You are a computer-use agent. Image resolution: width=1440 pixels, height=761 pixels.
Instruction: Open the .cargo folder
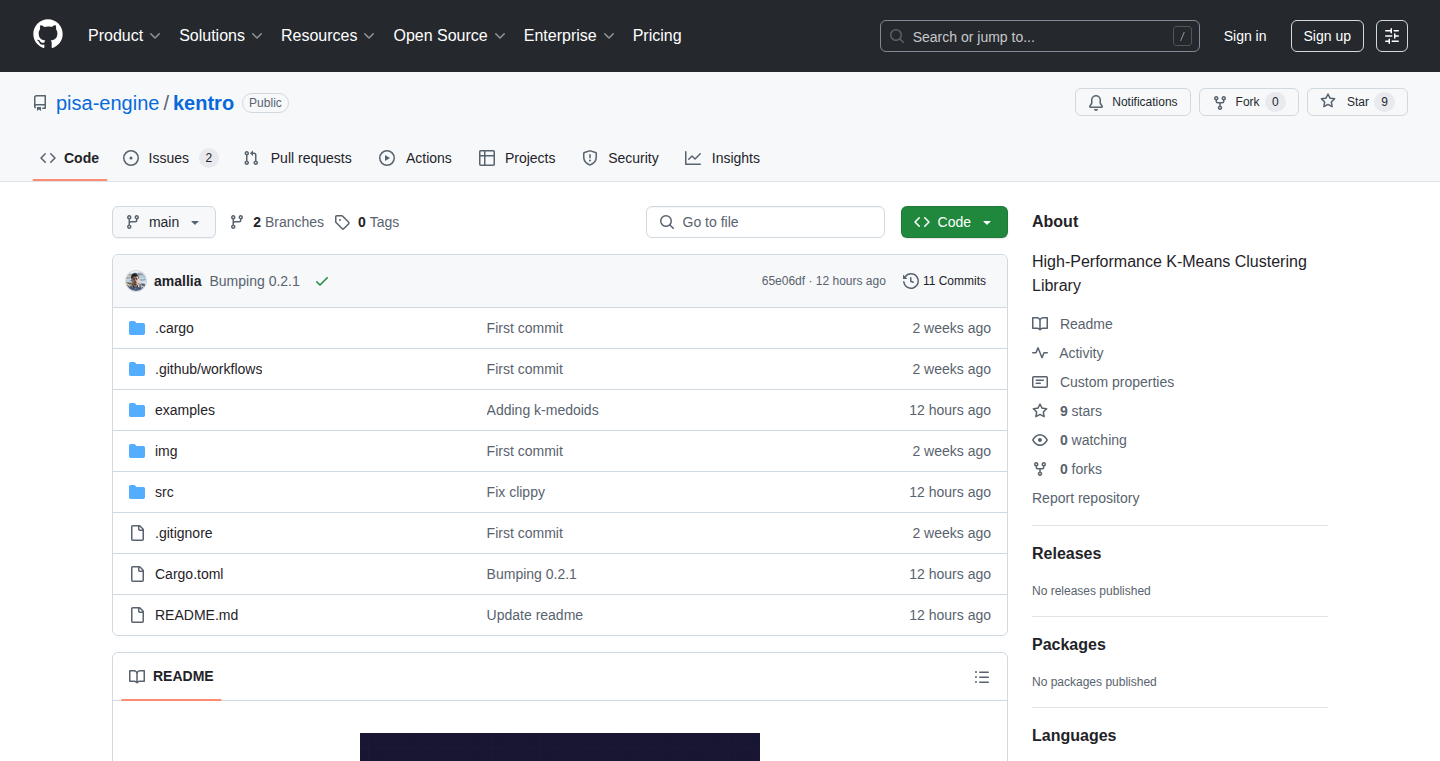tap(174, 328)
